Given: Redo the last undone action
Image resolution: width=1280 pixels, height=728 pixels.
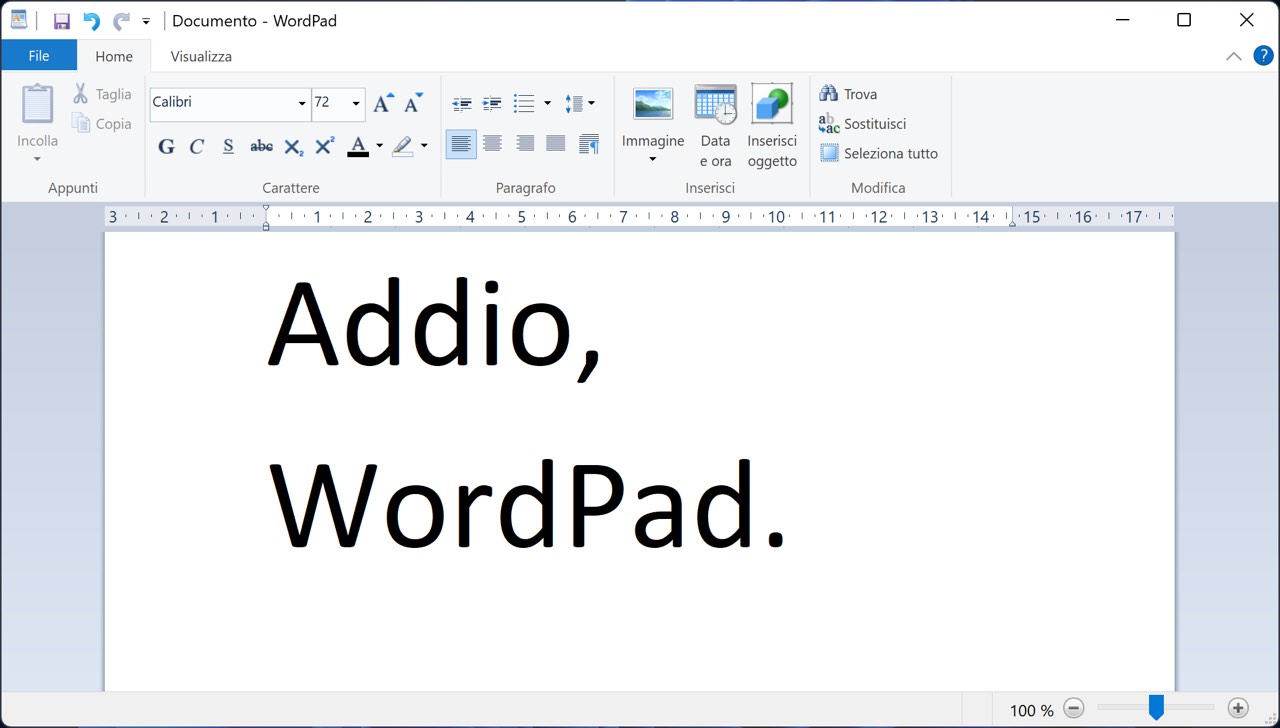Looking at the screenshot, I should pos(121,21).
